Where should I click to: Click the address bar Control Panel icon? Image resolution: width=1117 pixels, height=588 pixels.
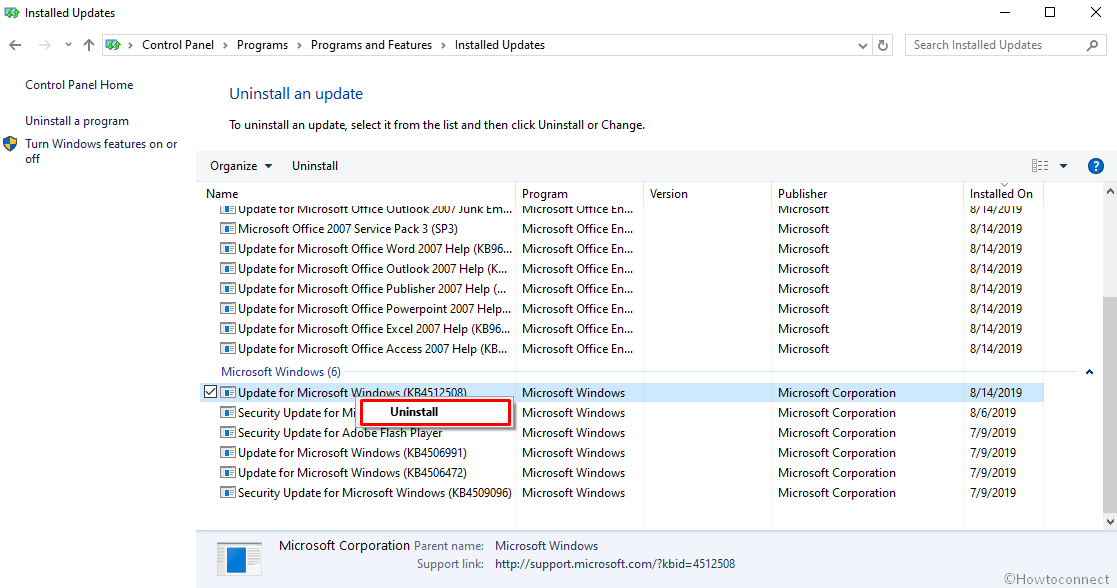click(113, 45)
